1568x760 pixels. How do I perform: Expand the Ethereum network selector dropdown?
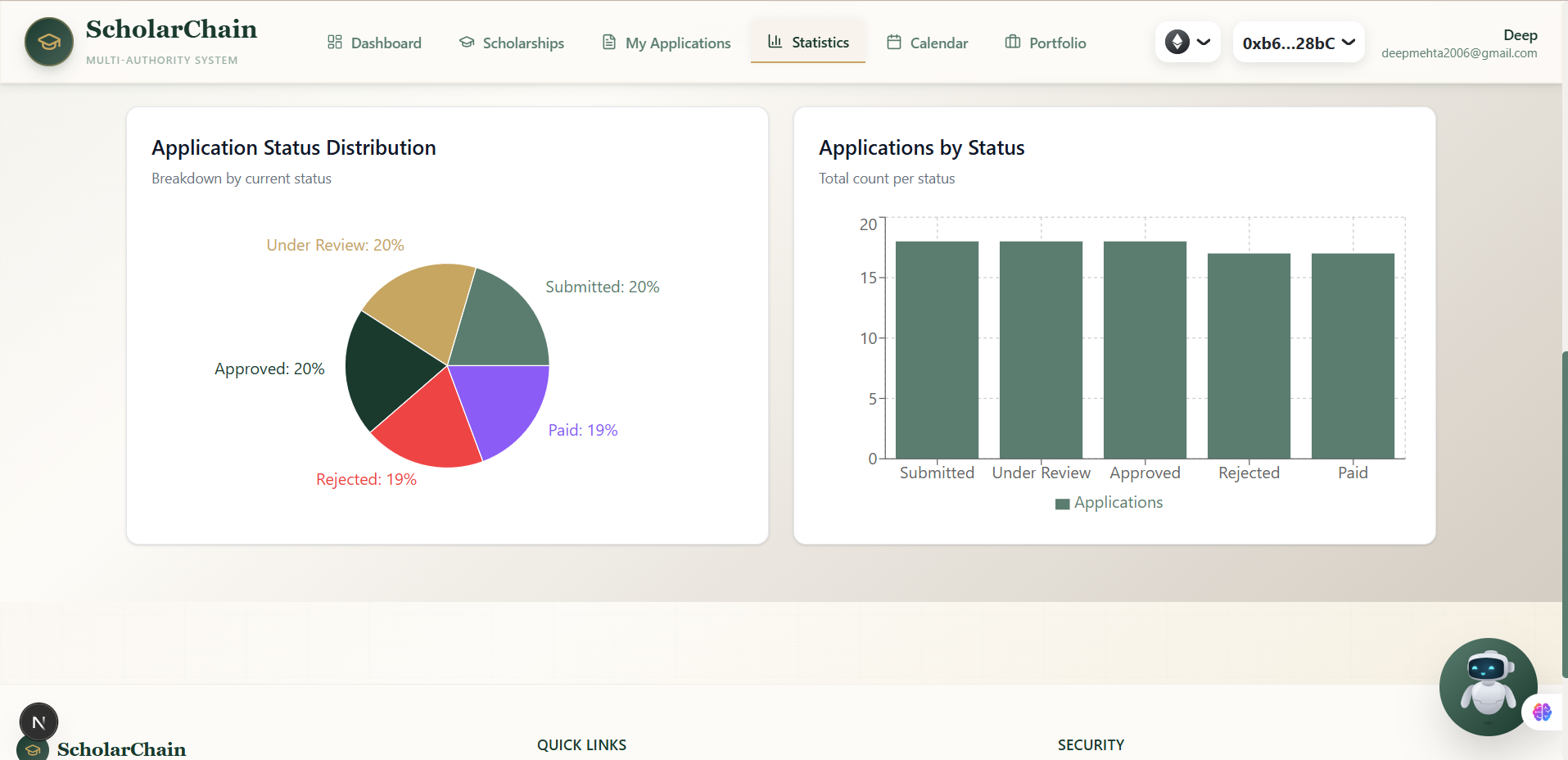[1204, 41]
